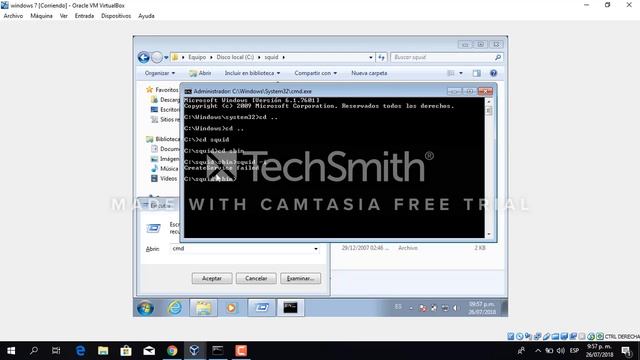This screenshot has height=360, width=640.
Task: Open the Ayuda menu
Action: coord(146,16)
